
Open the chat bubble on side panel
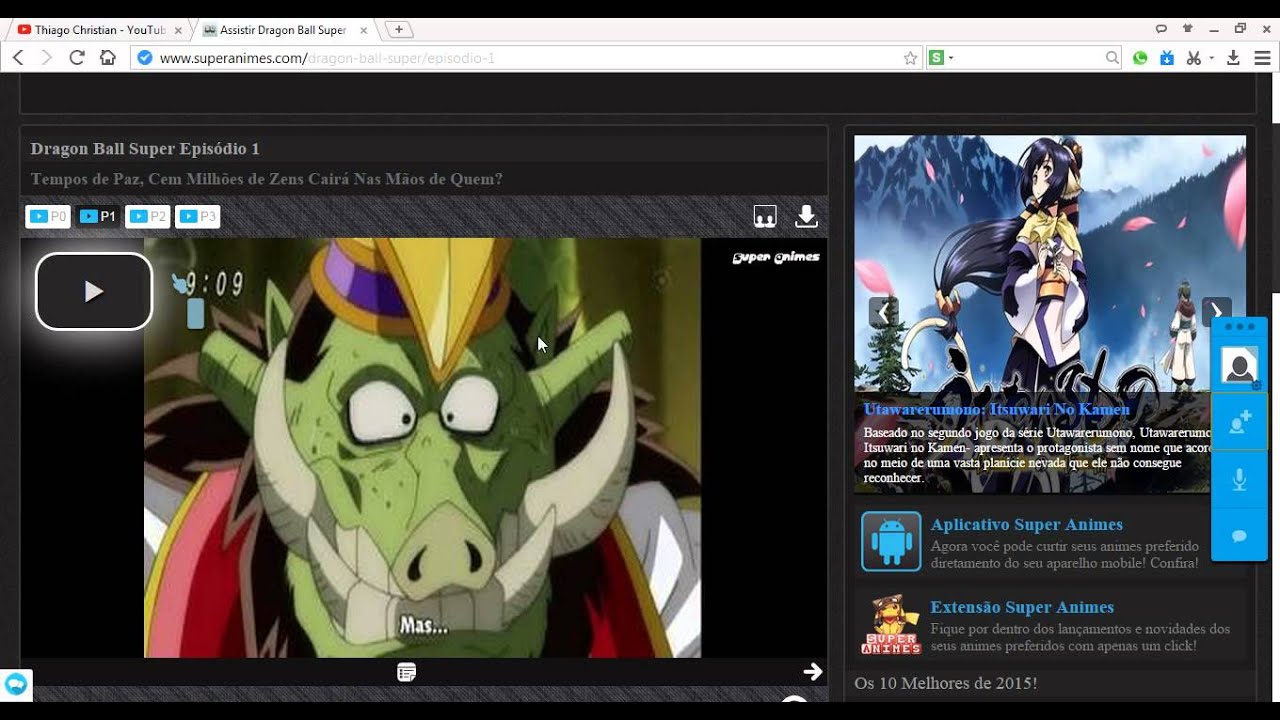[x=1239, y=536]
